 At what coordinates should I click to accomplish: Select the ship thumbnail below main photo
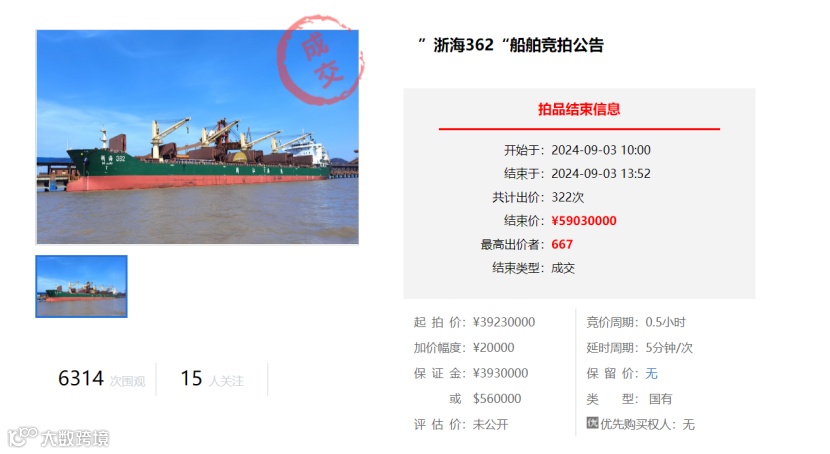[82, 286]
